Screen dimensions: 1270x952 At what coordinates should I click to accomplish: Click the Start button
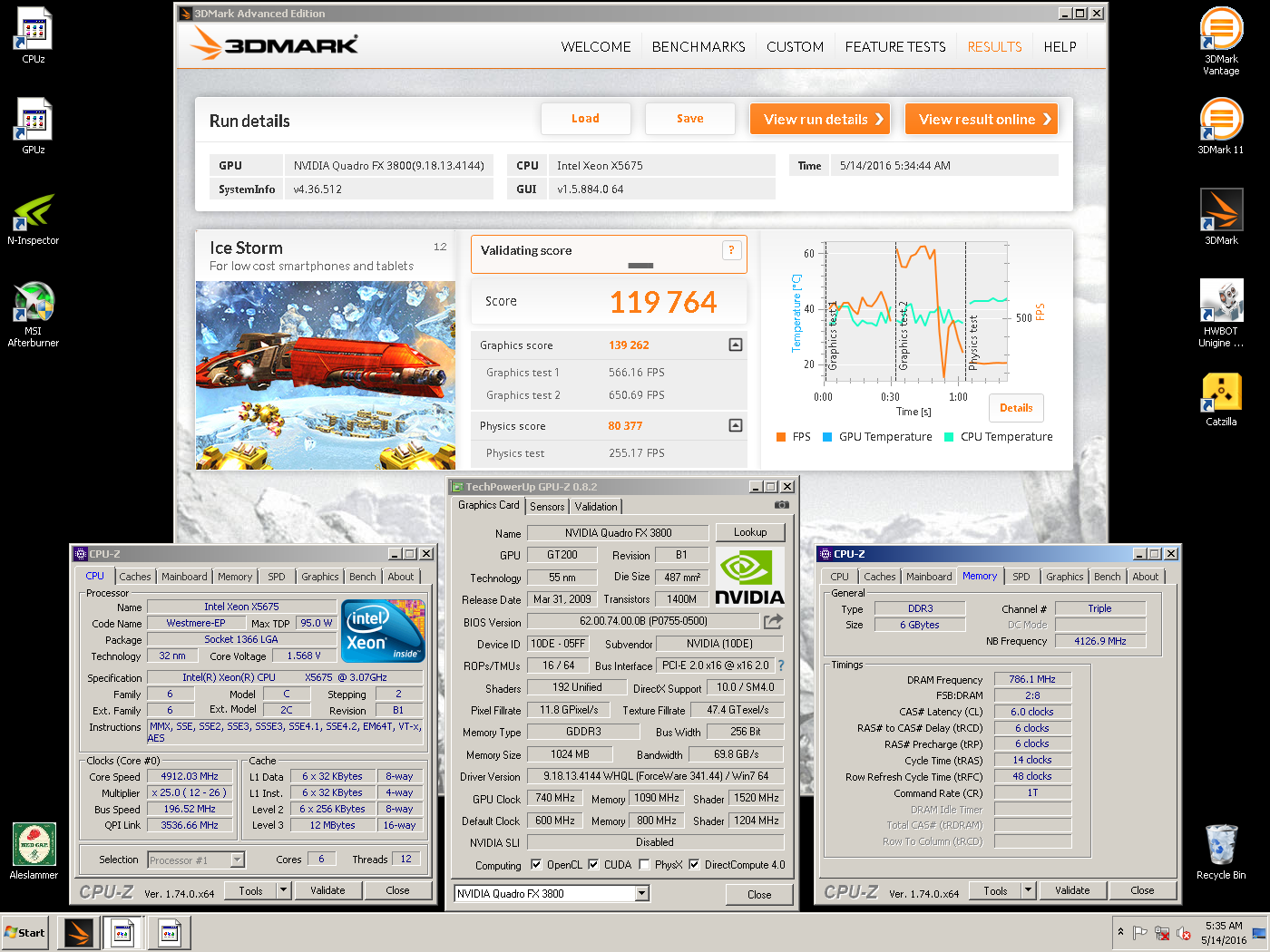[x=25, y=932]
